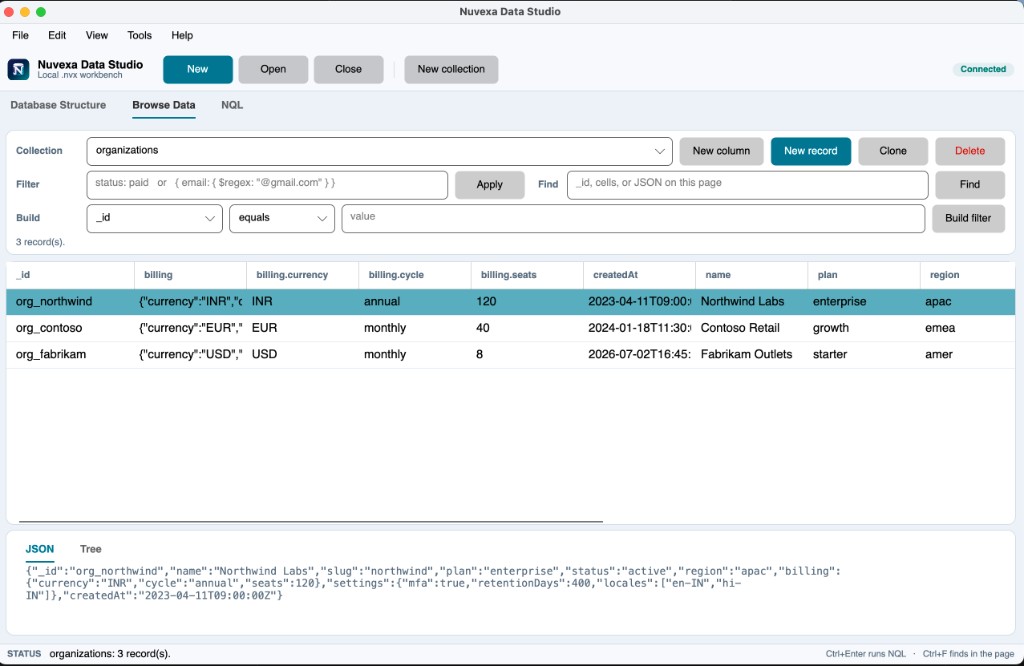Select the org_northwind row
Image resolution: width=1024 pixels, height=666 pixels.
(x=511, y=302)
